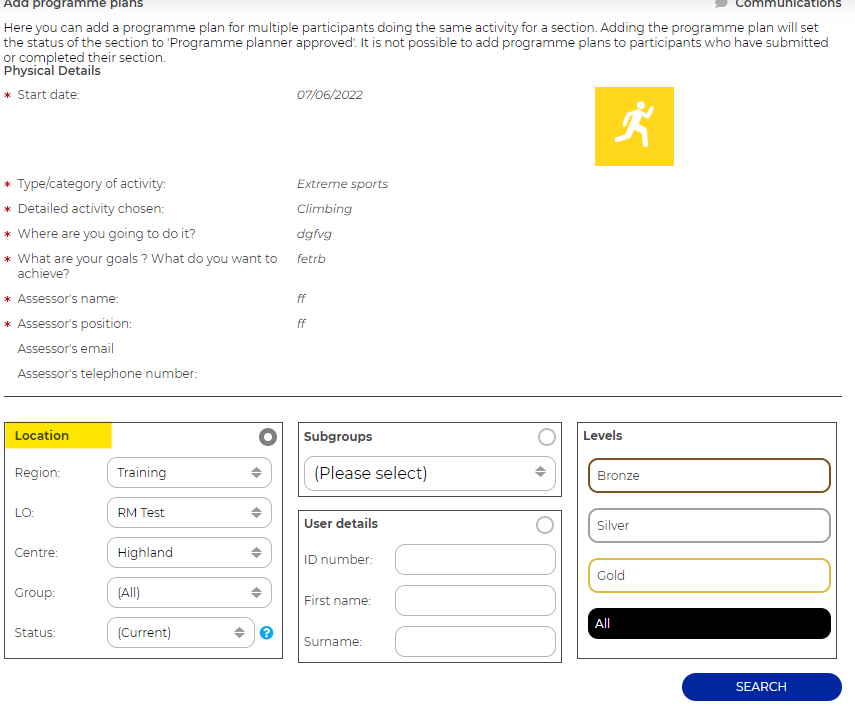Select the User details radio button
Image resolution: width=855 pixels, height=711 pixels.
point(545,525)
